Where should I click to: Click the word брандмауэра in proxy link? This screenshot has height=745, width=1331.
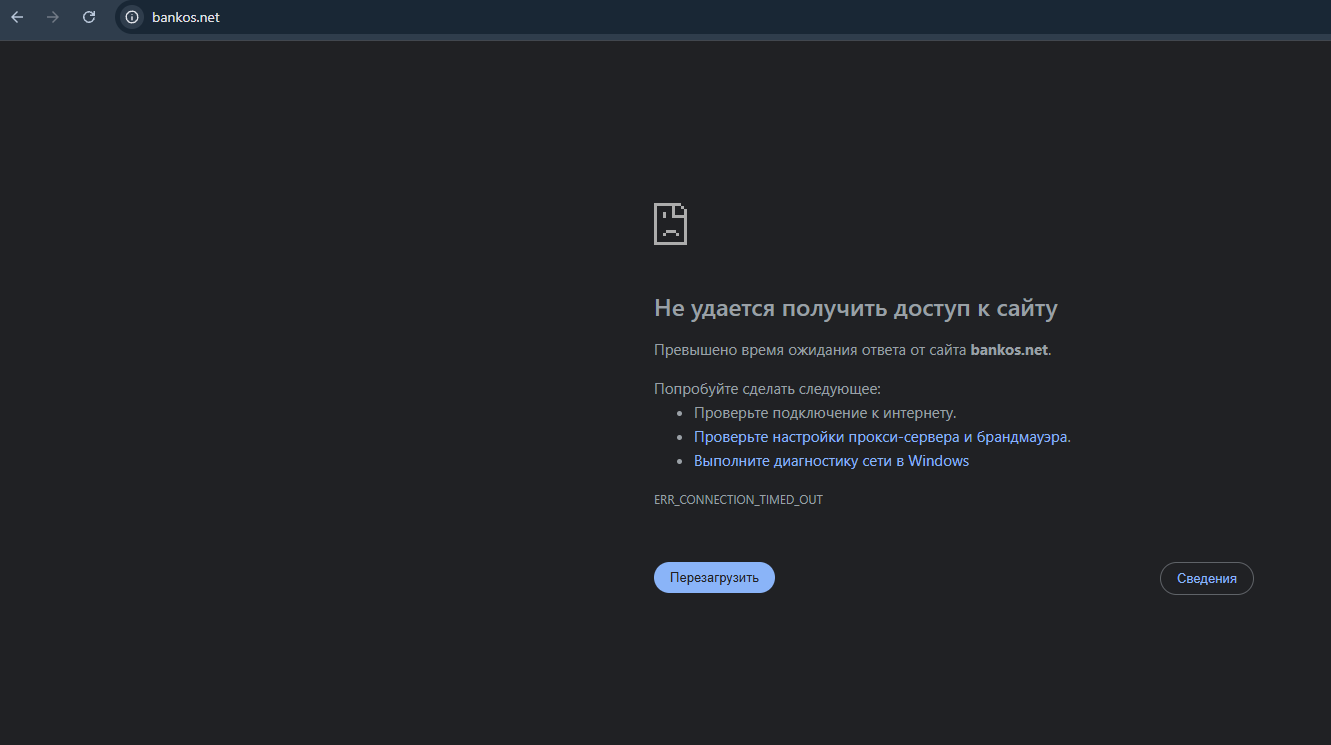click(1022, 437)
